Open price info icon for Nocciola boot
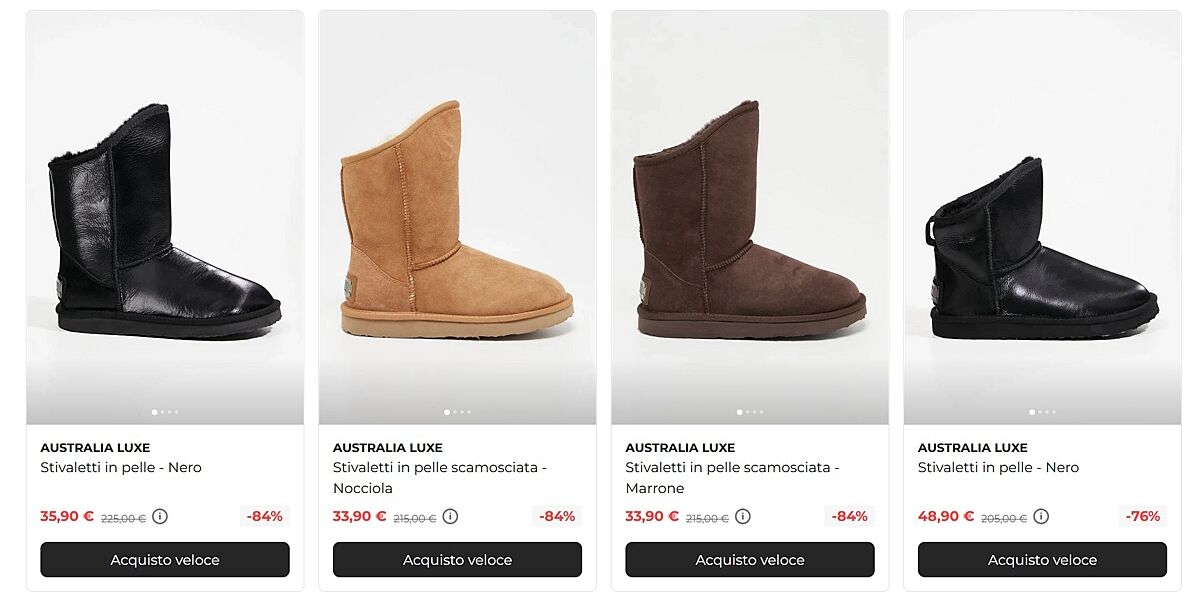Screen dimensions: 1200x601 (x=450, y=517)
